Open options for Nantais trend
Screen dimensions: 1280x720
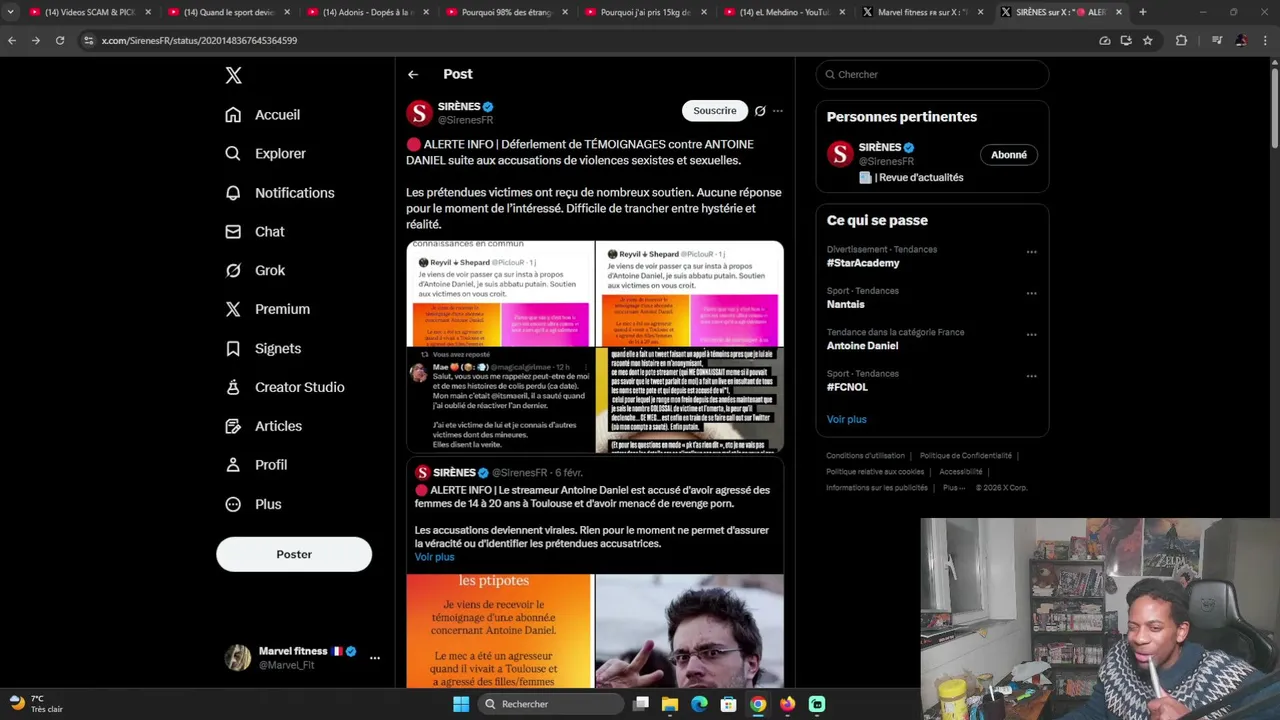click(x=1031, y=294)
